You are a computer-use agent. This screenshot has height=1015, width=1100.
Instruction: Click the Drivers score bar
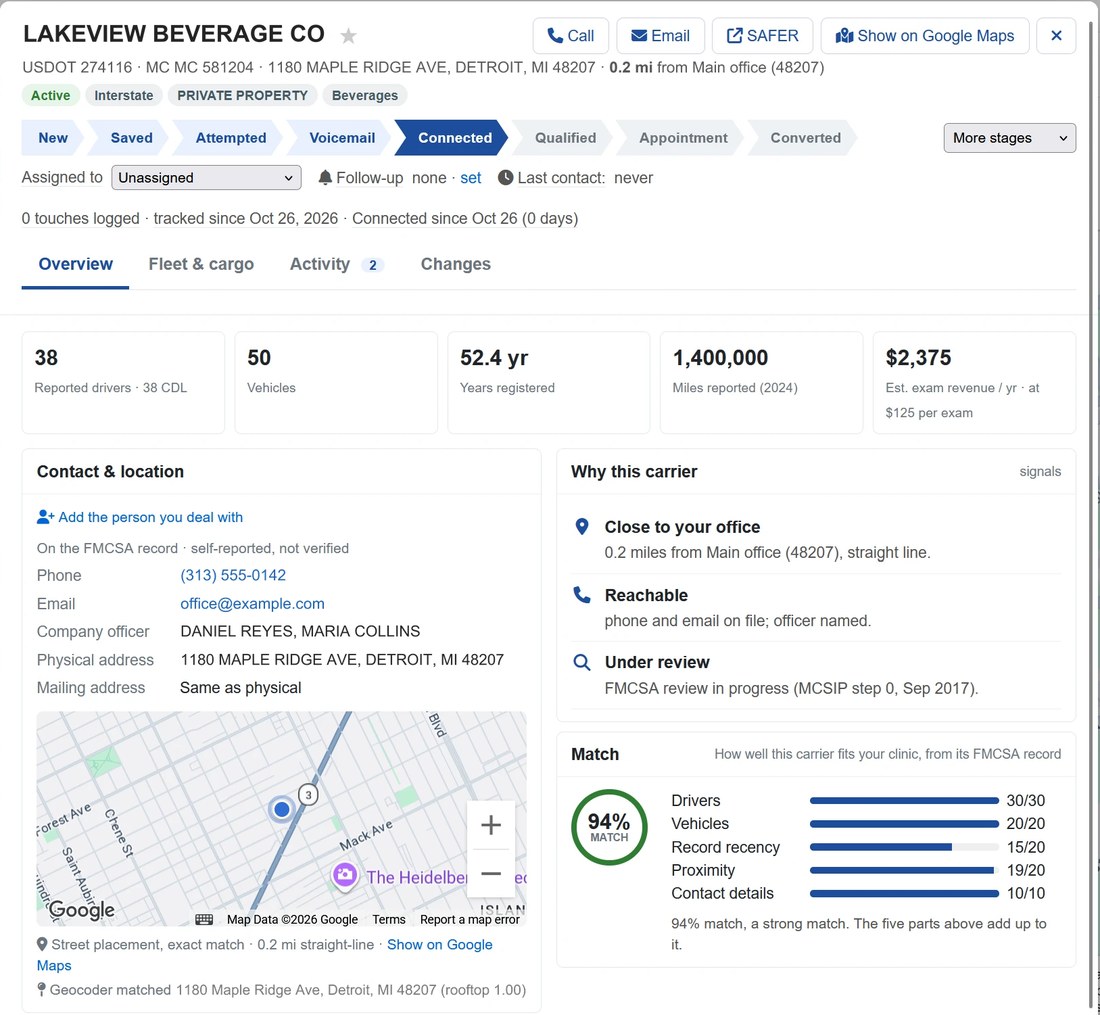(904, 800)
